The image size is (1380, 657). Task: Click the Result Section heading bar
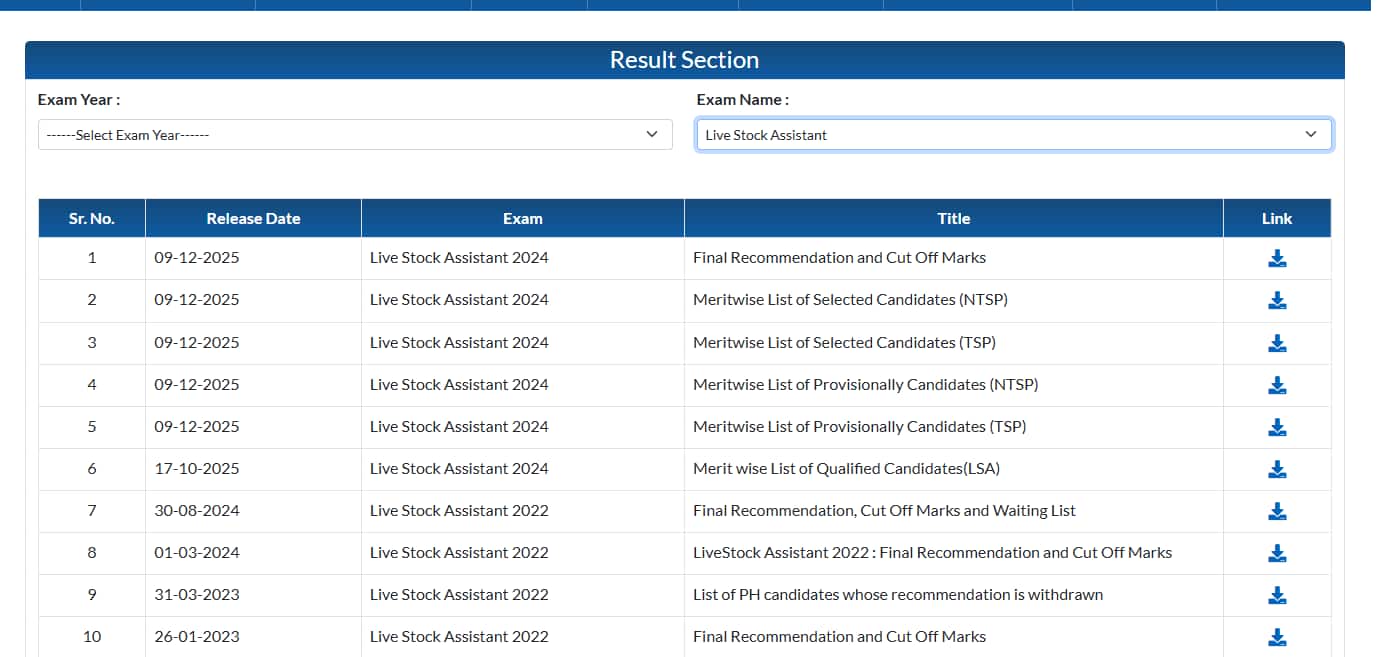click(684, 60)
